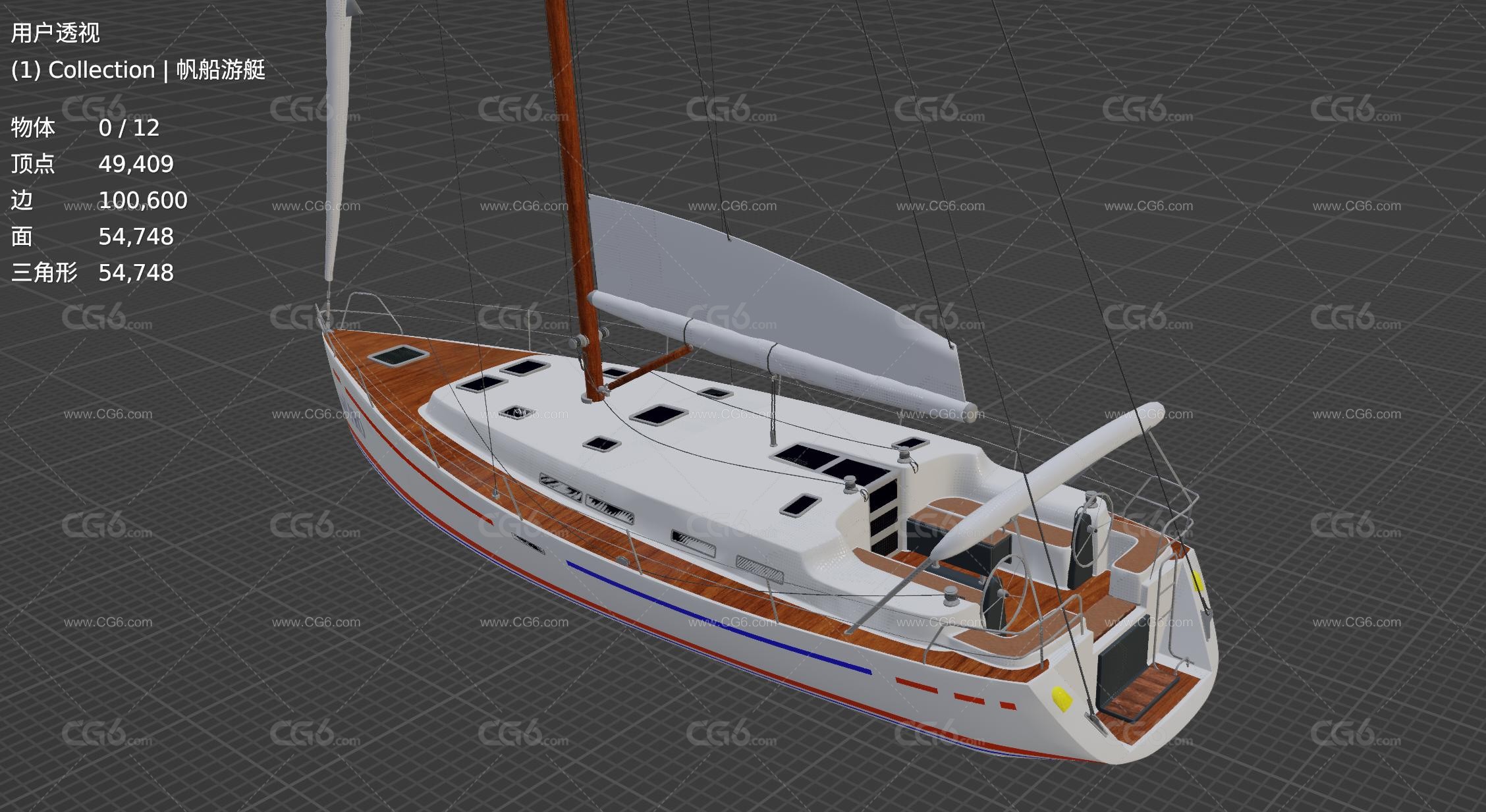Image resolution: width=1486 pixels, height=812 pixels.
Task: Click the vertex count '49,409'
Action: 136,164
